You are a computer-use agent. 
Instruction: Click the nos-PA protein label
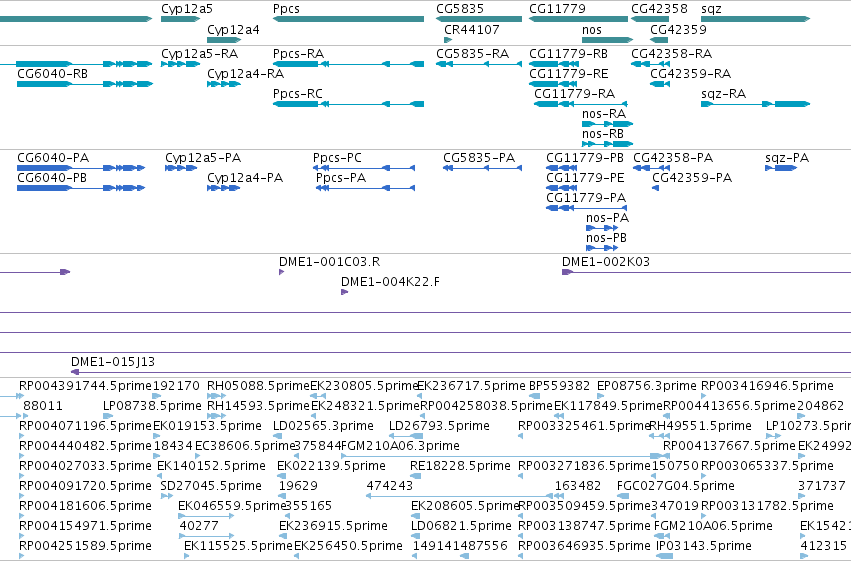[607, 218]
